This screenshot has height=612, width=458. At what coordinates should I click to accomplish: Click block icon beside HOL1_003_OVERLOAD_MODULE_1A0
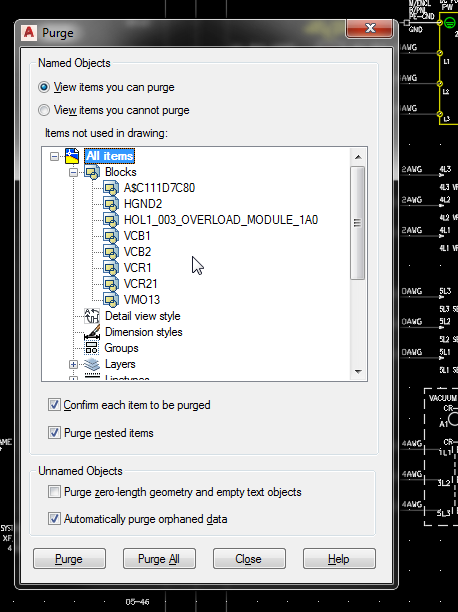(x=111, y=220)
